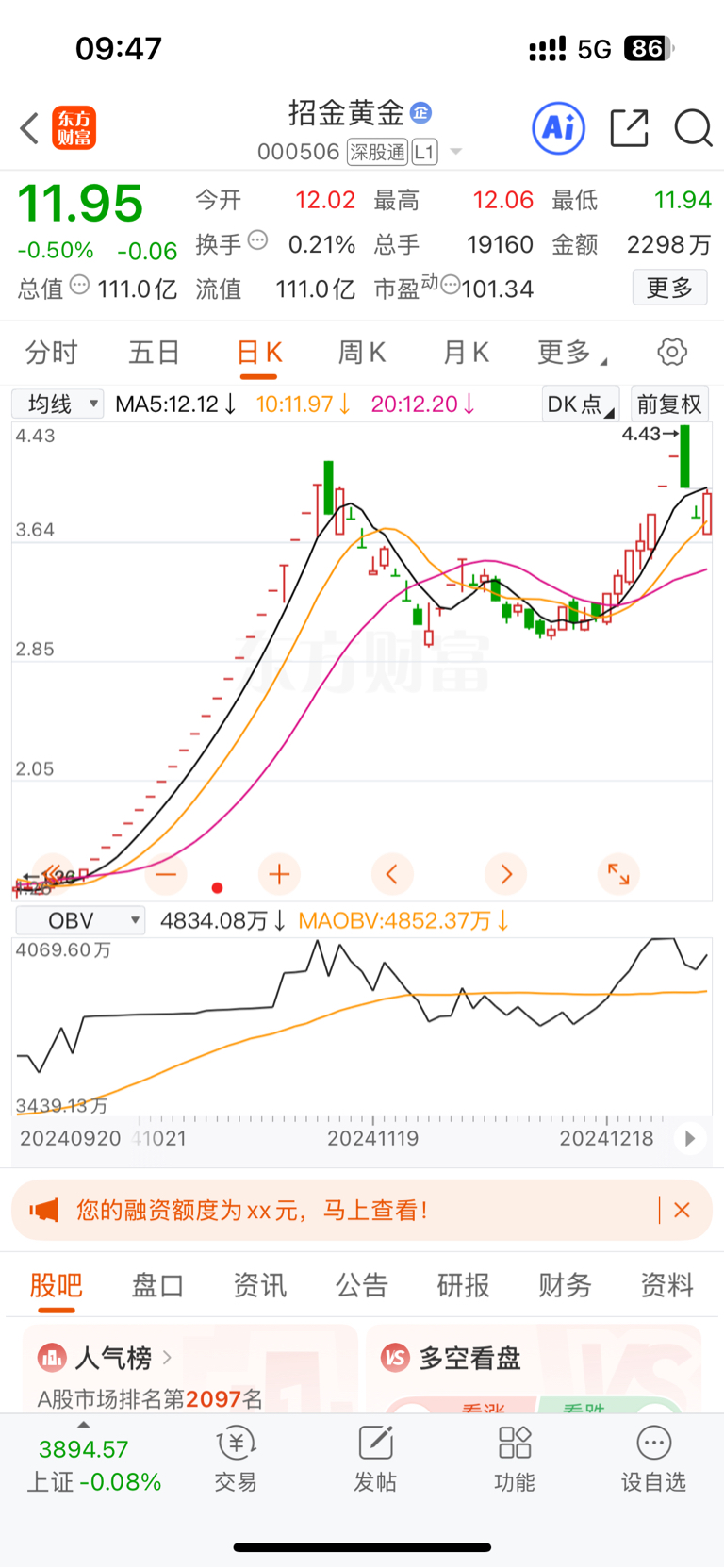Close the 融资额度 banner

click(683, 1210)
